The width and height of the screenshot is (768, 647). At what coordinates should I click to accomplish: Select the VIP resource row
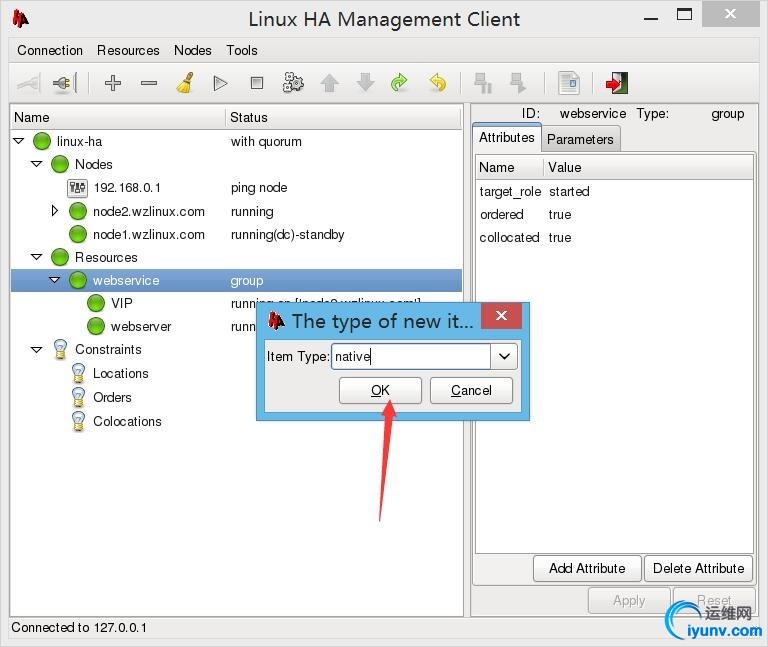236,303
